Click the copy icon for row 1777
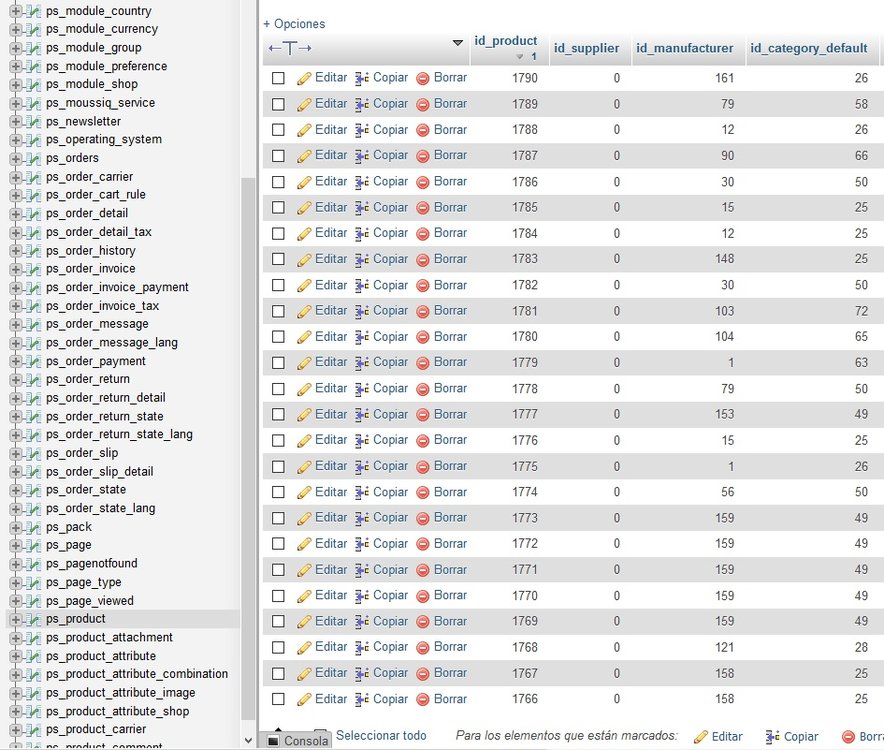The width and height of the screenshot is (884, 750). point(362,415)
